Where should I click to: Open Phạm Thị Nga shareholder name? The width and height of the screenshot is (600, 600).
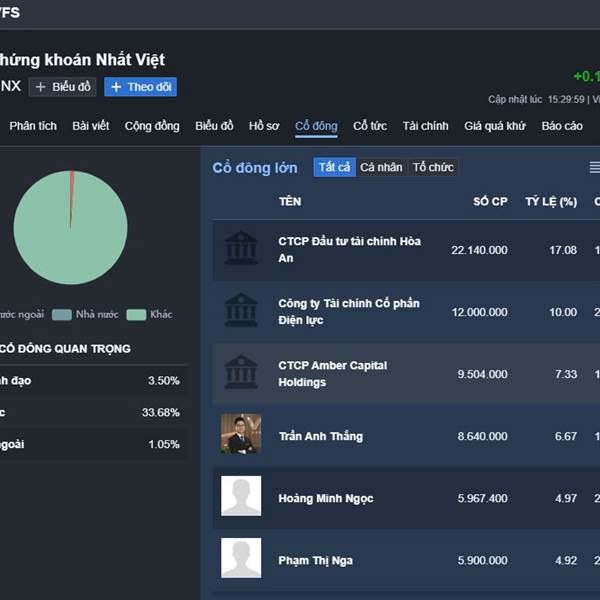coord(315,560)
